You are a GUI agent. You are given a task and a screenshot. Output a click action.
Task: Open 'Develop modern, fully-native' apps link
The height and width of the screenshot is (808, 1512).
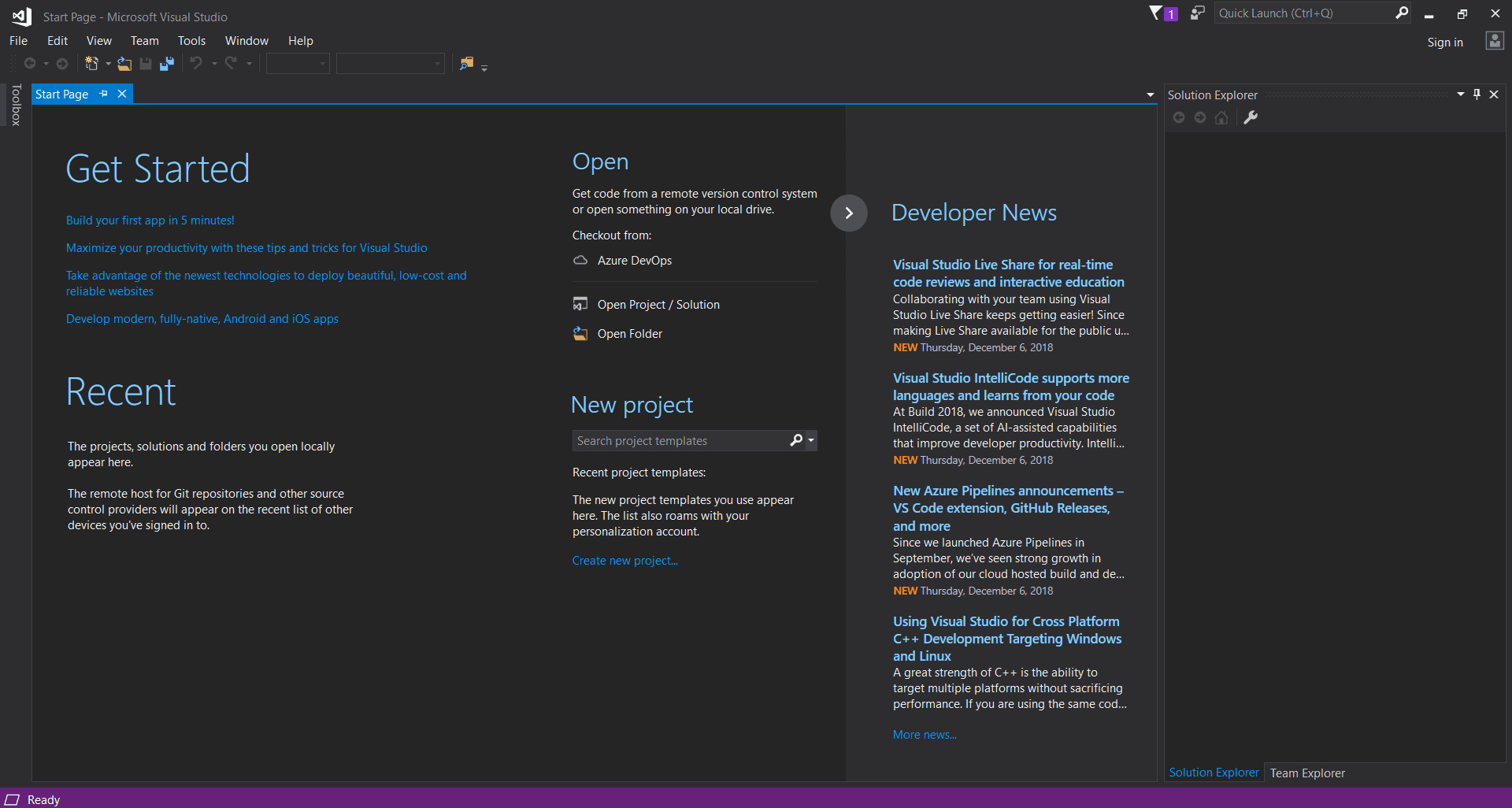(x=202, y=319)
